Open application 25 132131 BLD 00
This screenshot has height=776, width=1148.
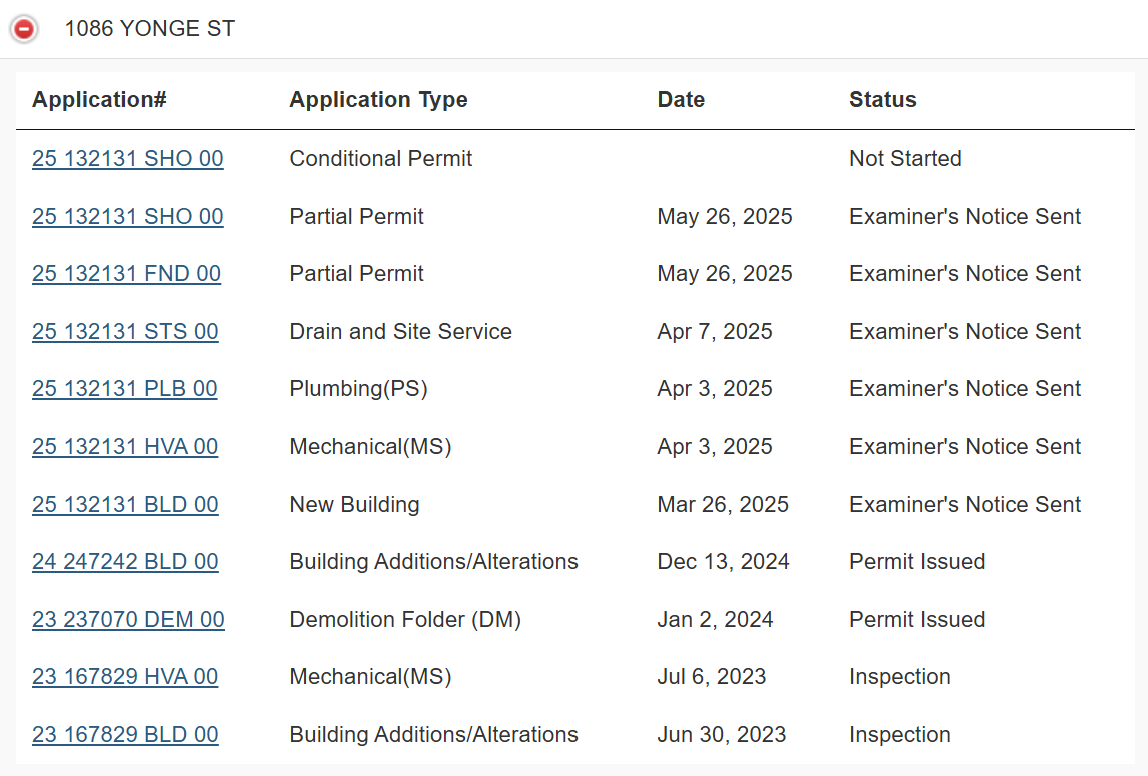125,505
